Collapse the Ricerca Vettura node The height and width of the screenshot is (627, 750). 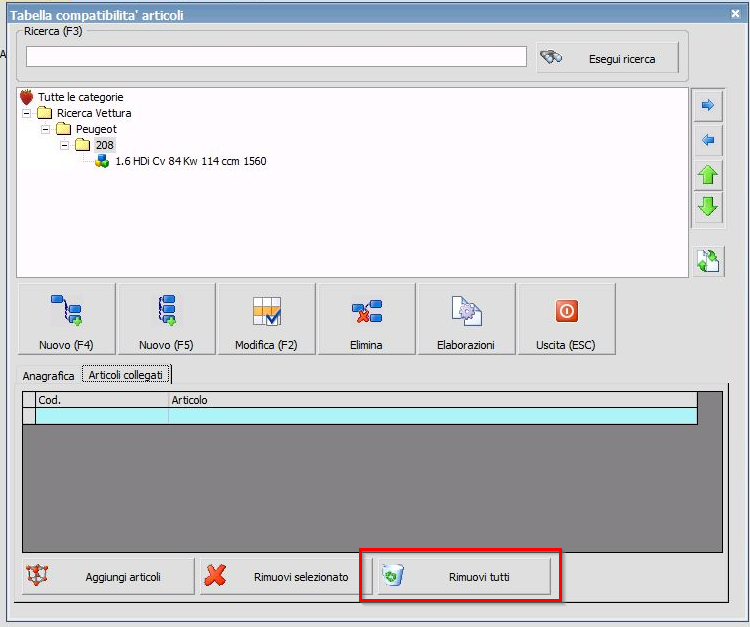(27, 113)
